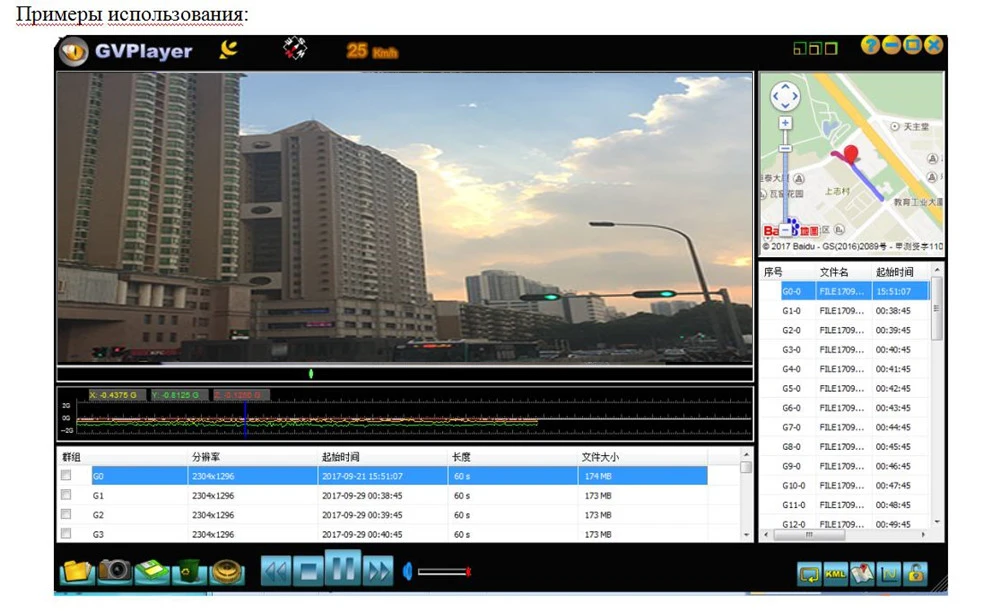Viewport: 1000px width, 611px height.
Task: Save file using the green floppy disk icon
Action: [152, 571]
